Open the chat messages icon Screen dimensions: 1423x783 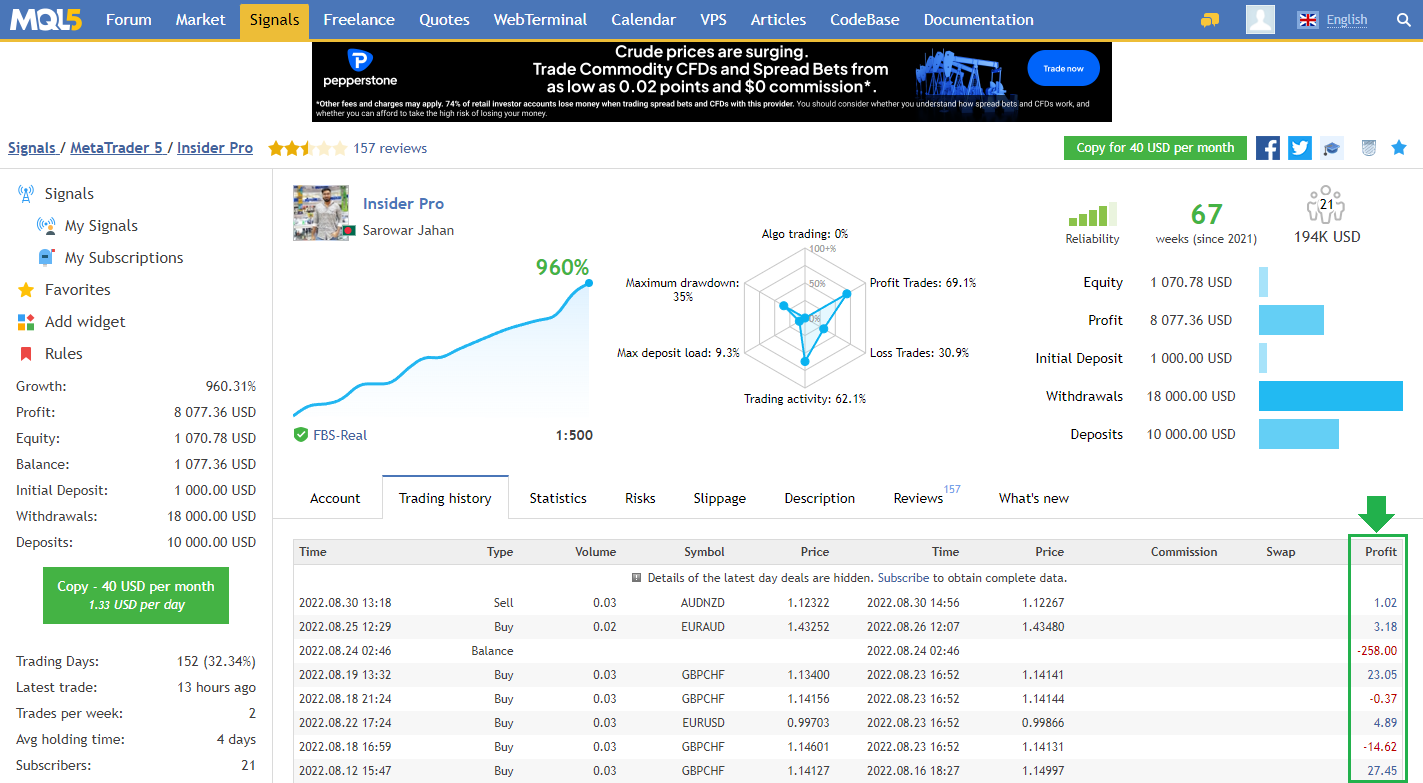click(1210, 20)
